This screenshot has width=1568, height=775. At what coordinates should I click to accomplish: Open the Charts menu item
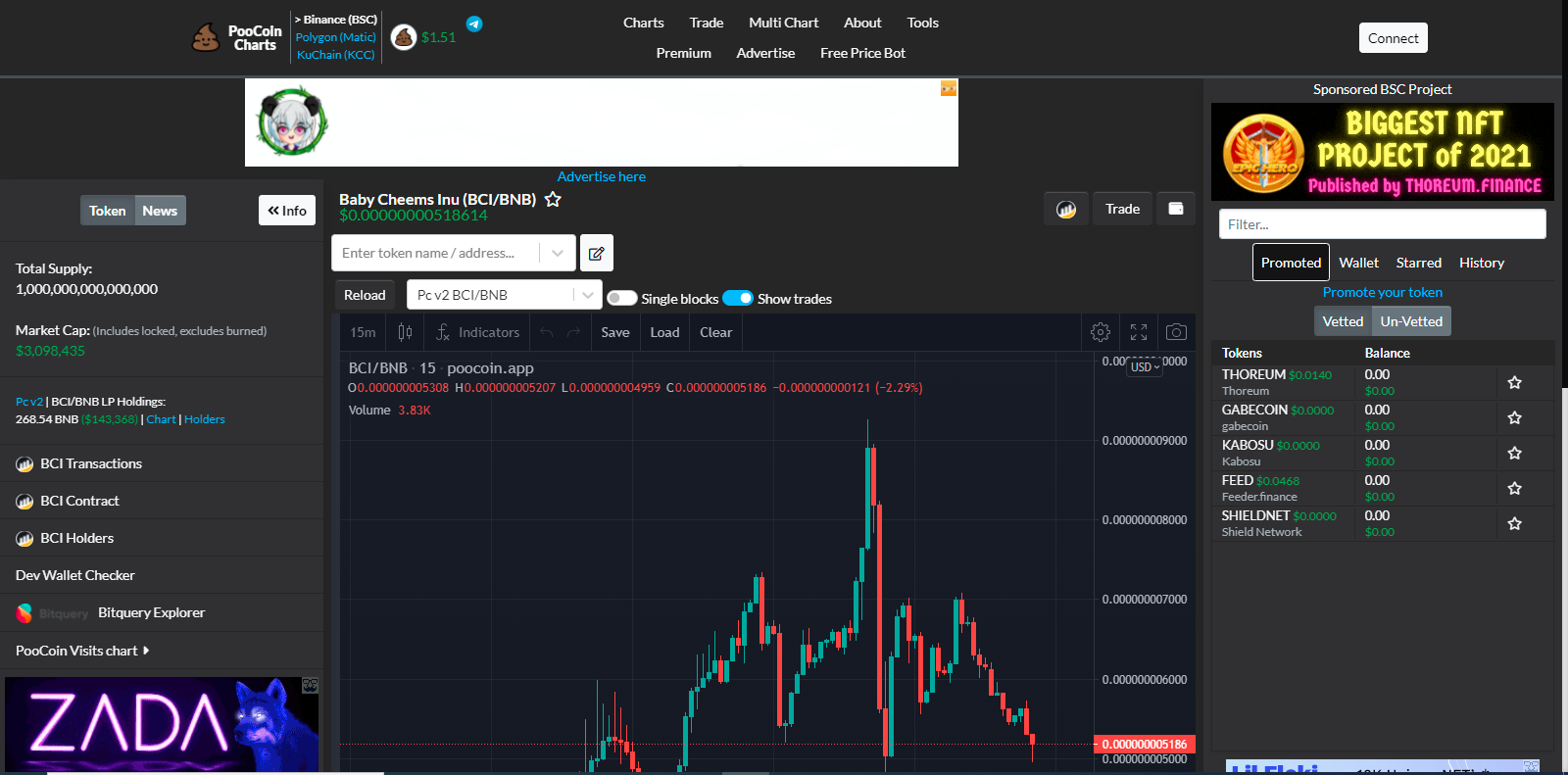click(644, 23)
